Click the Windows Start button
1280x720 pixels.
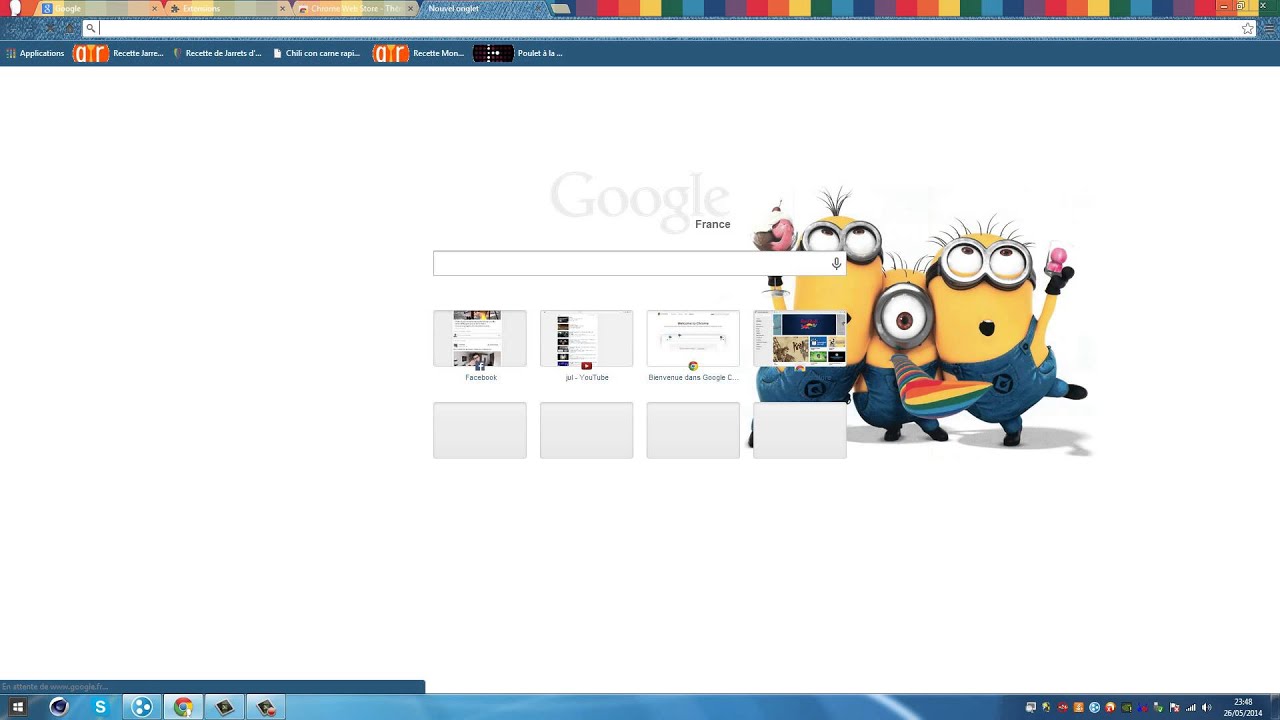pos(17,707)
